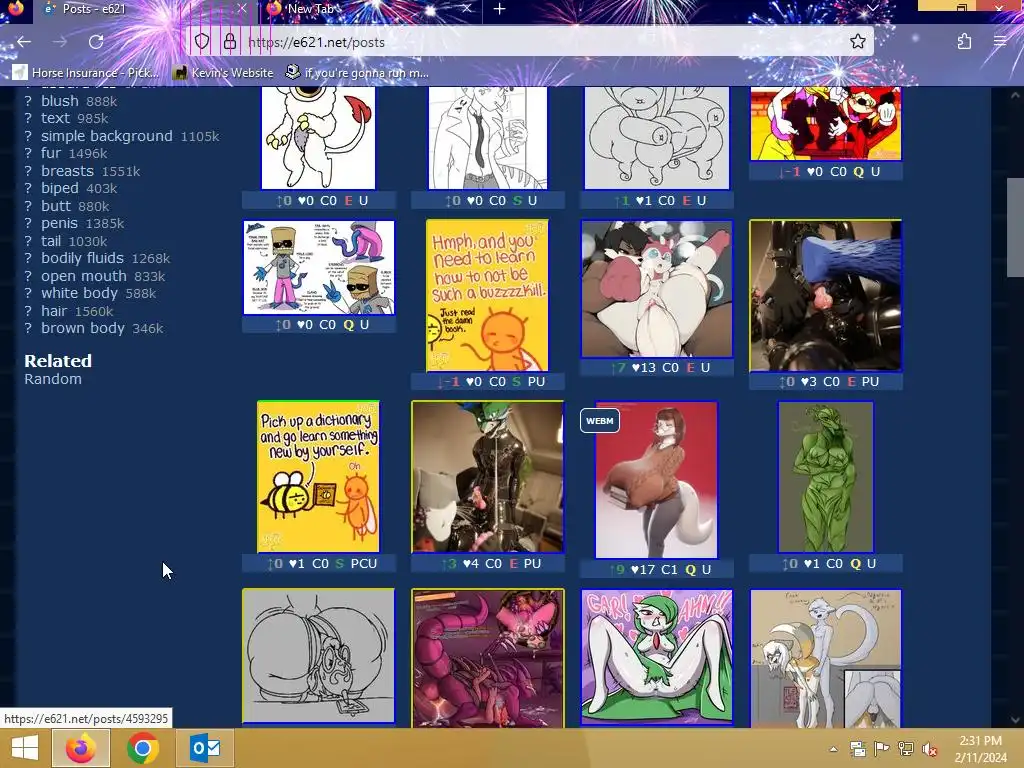This screenshot has height=768, width=1024.
Task: Open the Kevin's Website bookmark
Action: [x=223, y=72]
